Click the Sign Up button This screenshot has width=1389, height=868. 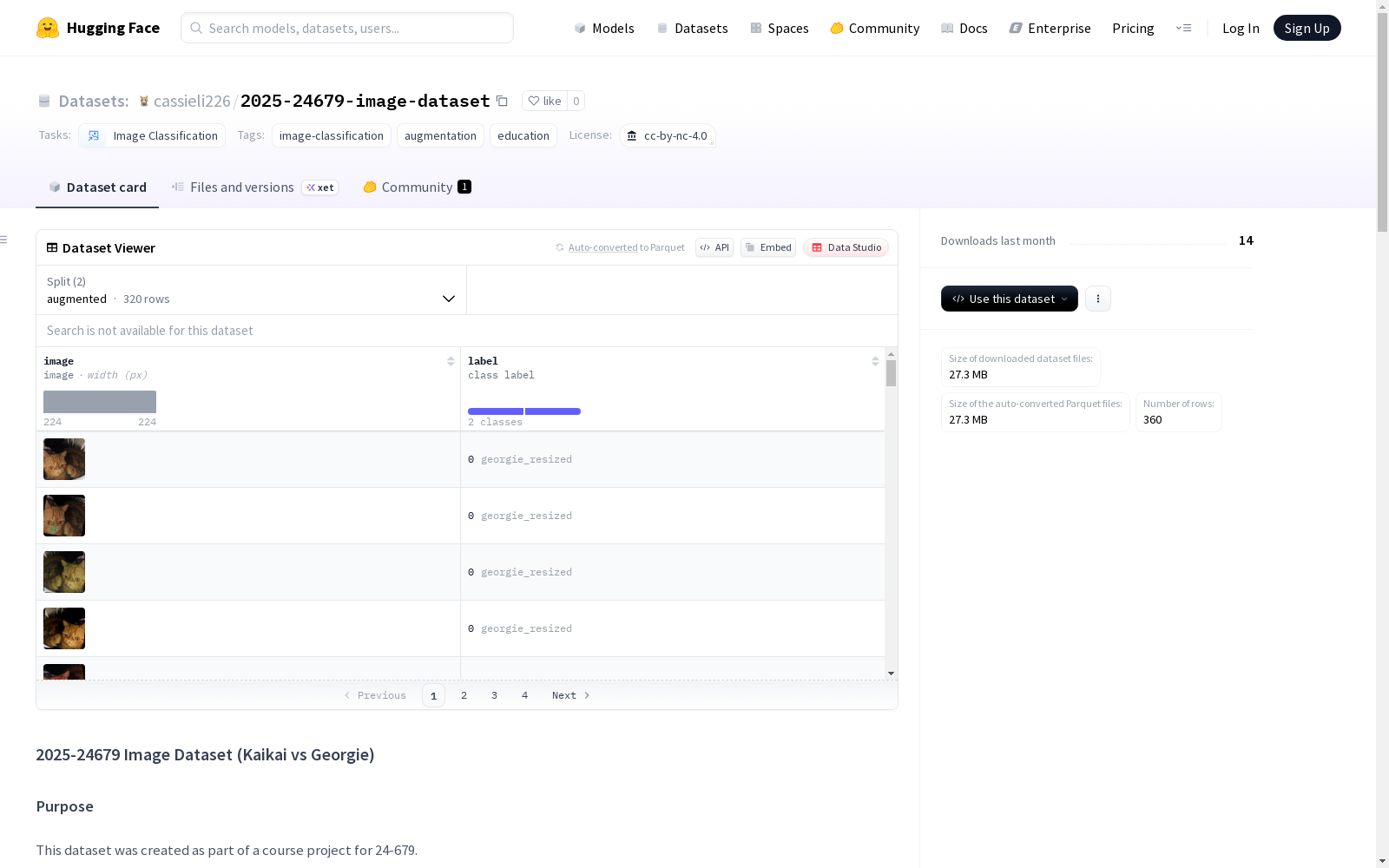(1307, 28)
